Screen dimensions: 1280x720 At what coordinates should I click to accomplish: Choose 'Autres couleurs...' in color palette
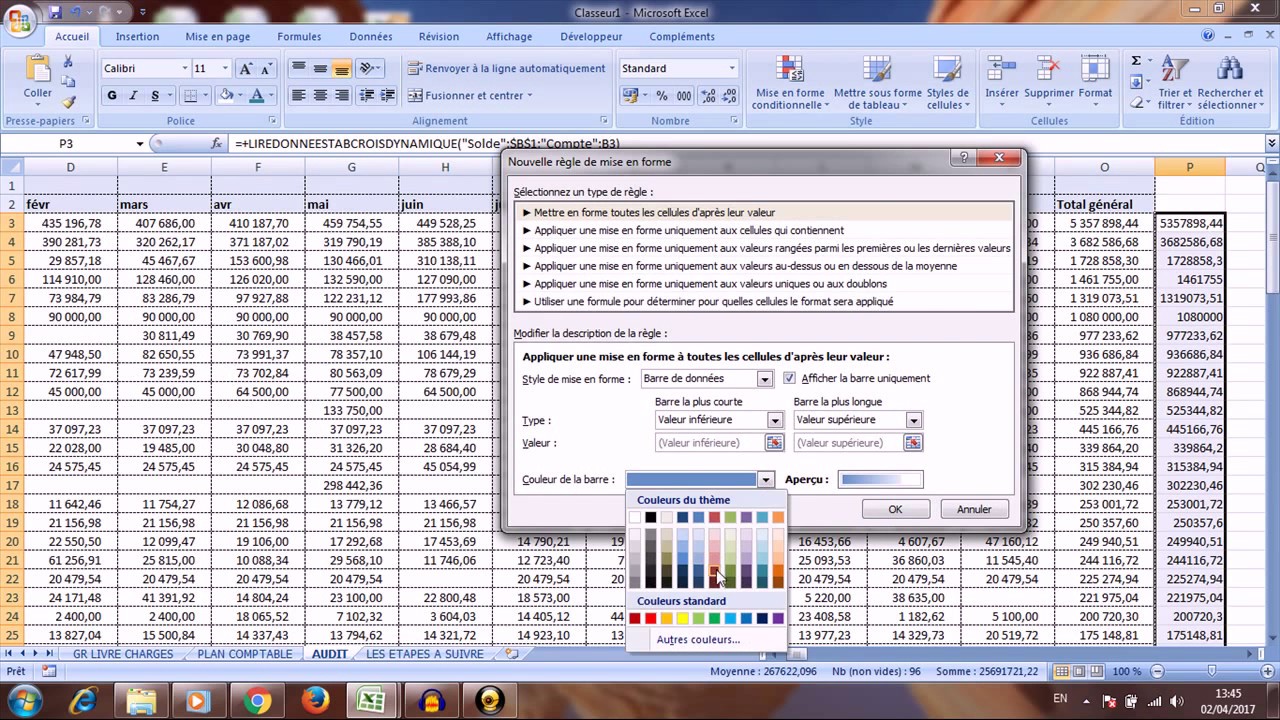click(699, 640)
